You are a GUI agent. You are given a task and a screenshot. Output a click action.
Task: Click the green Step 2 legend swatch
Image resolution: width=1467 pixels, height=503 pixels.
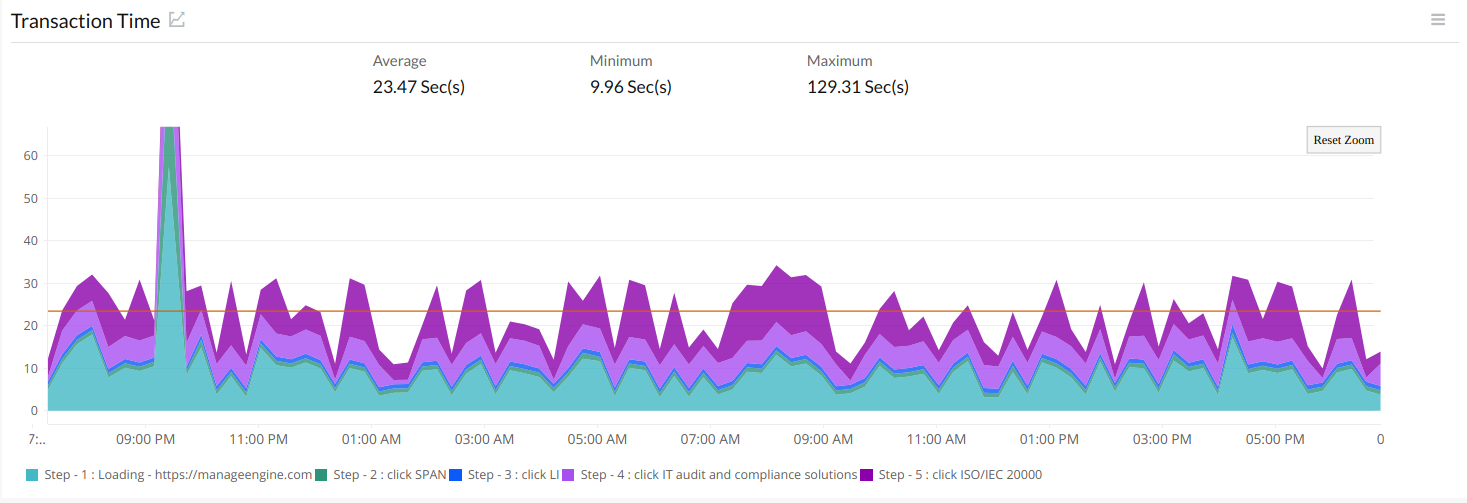(322, 475)
